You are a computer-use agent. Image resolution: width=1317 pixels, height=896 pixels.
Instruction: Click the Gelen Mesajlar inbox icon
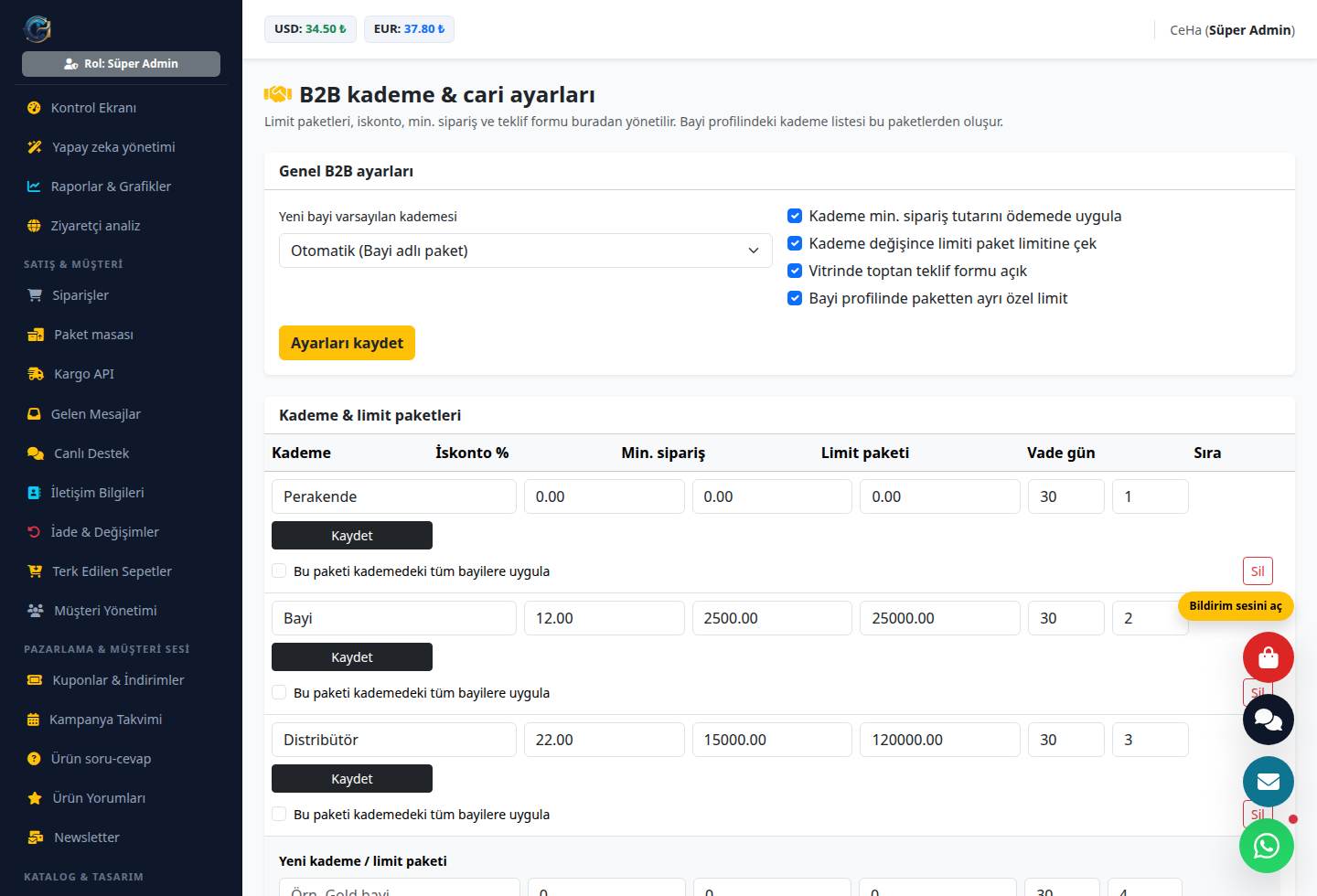pyautogui.click(x=34, y=414)
